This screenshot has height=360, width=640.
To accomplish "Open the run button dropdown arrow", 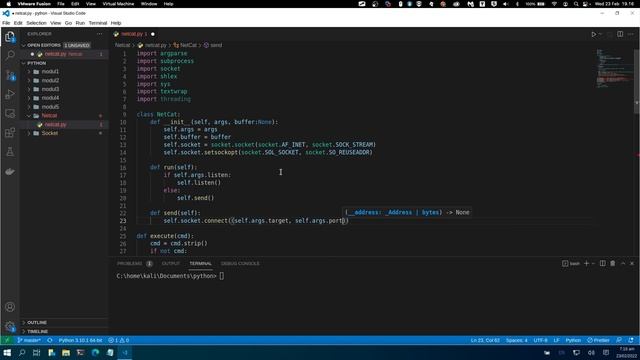I will click(x=600, y=34).
